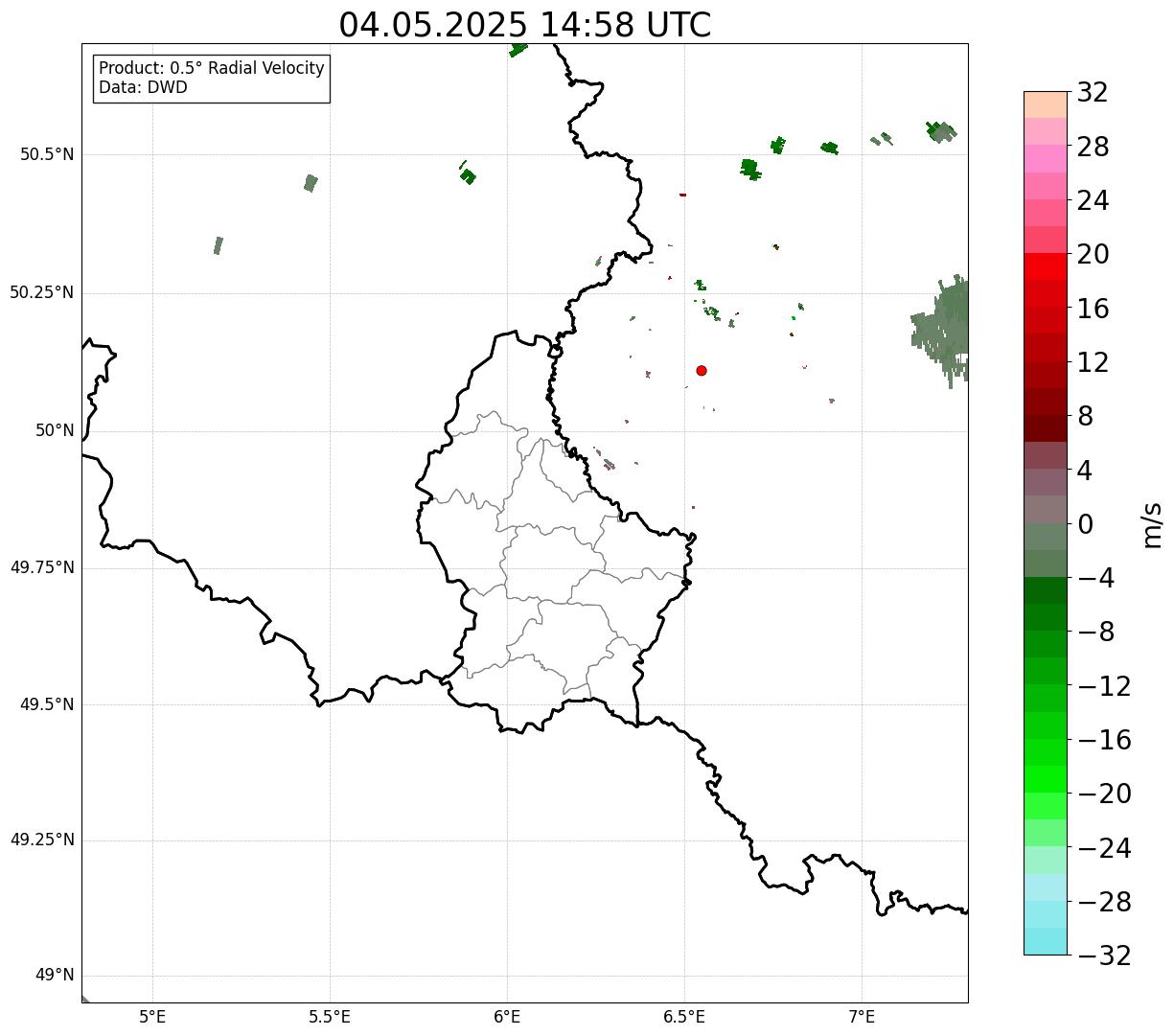
Task: Select the 6.5°E longitude axis label
Action: click(x=684, y=1016)
